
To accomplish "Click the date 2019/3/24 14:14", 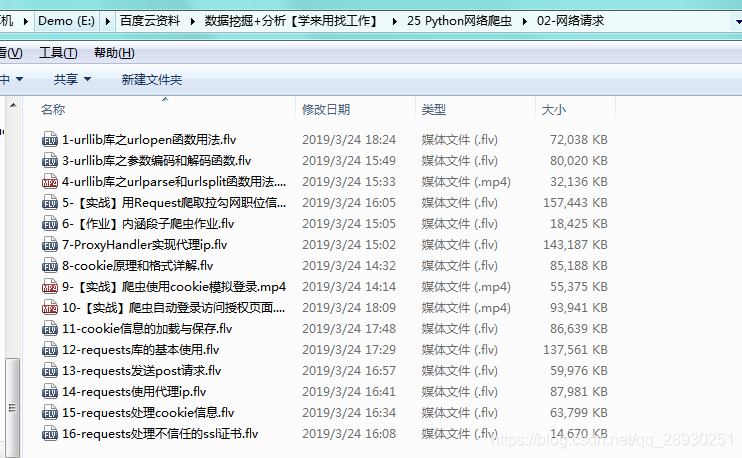I will tap(349, 287).
